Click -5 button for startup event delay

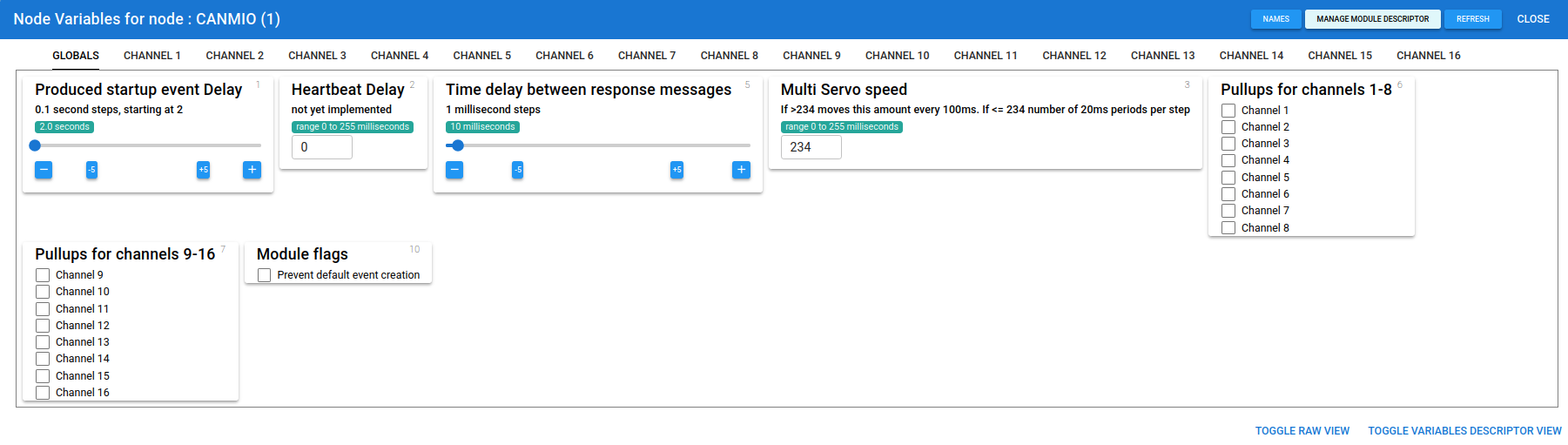point(91,170)
